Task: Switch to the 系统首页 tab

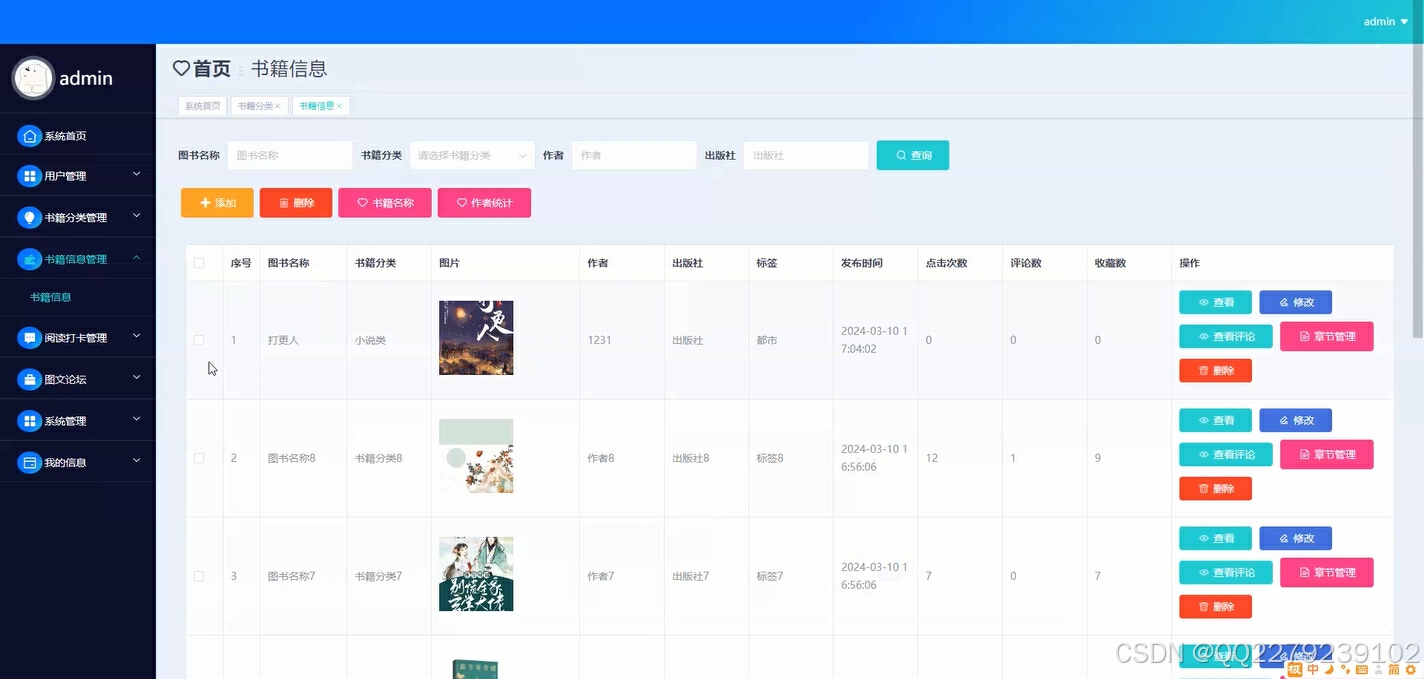Action: 202,105
